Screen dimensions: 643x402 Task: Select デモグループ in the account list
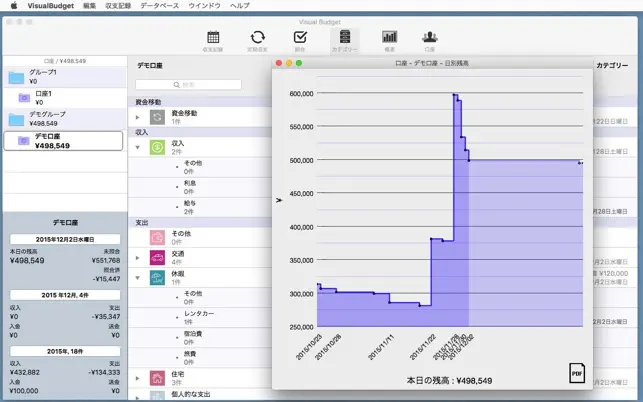click(65, 119)
